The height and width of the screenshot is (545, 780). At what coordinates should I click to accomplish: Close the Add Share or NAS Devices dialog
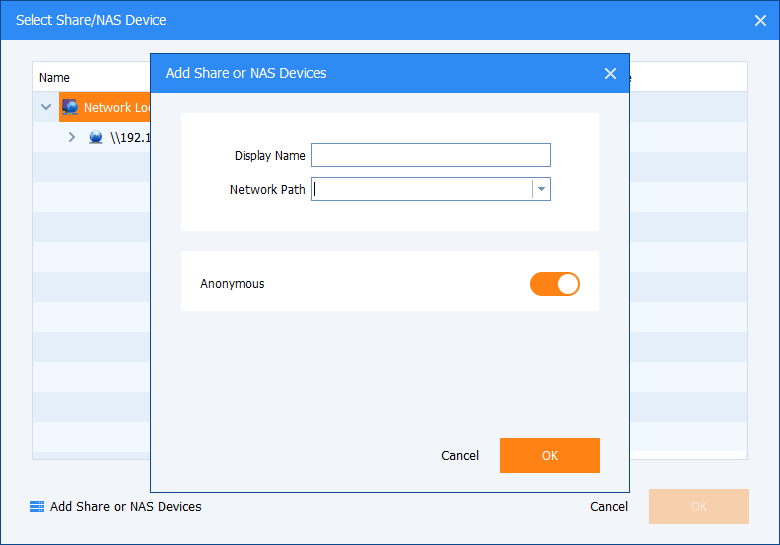(x=610, y=73)
